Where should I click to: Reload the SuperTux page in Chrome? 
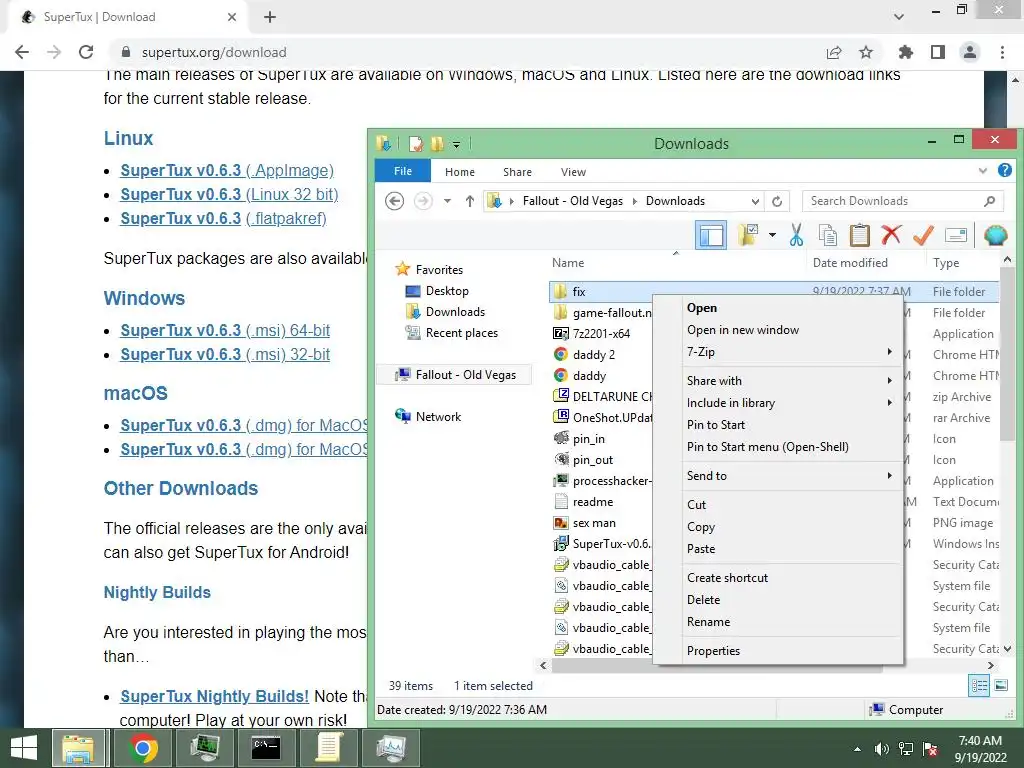86,52
